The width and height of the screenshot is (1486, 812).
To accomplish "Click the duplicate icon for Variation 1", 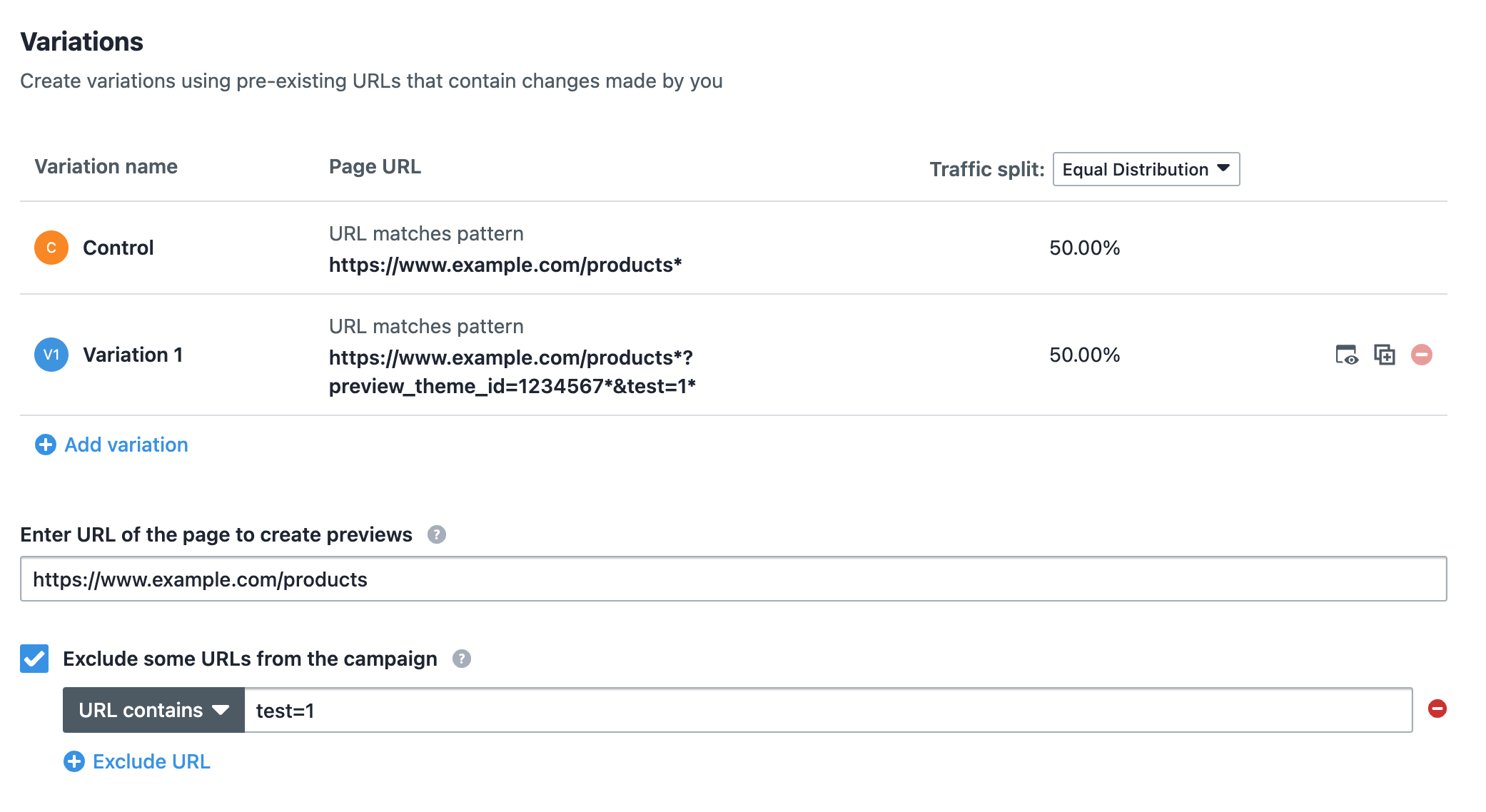I will pyautogui.click(x=1385, y=355).
